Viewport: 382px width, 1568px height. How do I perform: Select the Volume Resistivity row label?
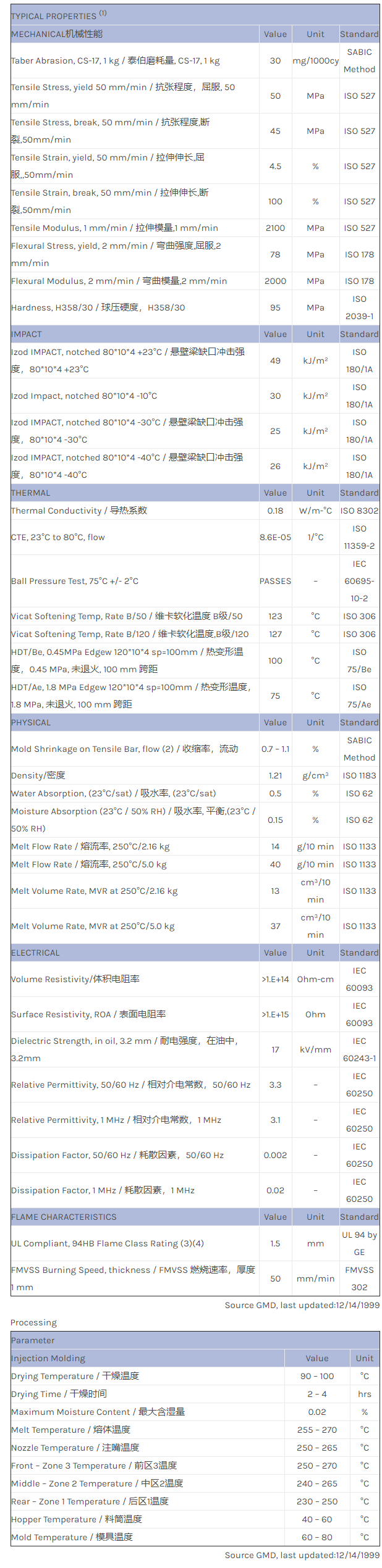click(x=75, y=979)
